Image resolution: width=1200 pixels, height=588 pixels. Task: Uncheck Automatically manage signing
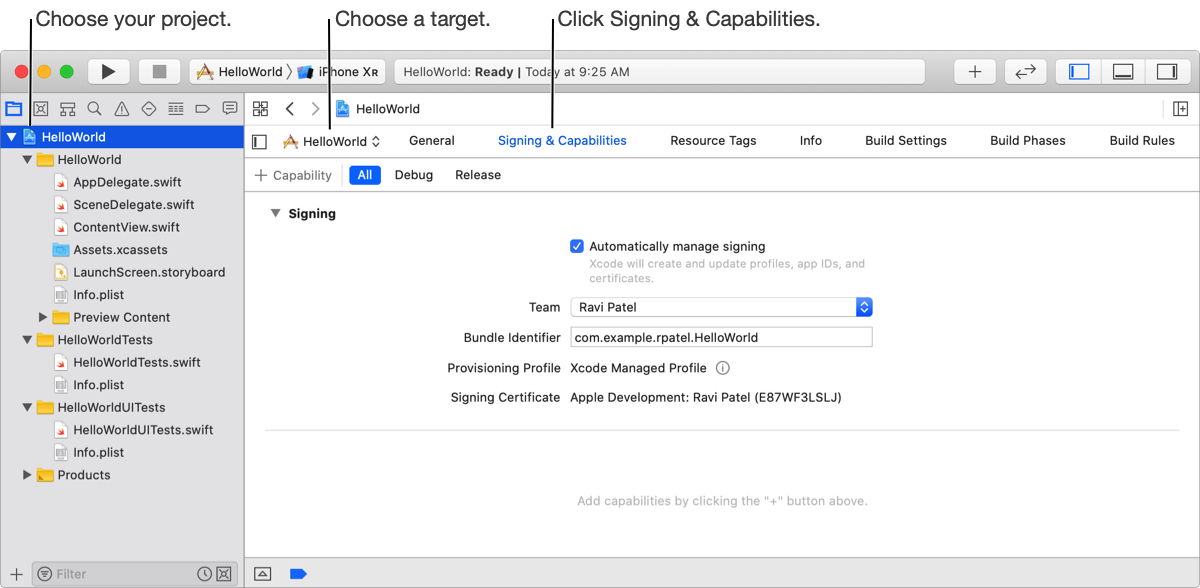pyautogui.click(x=577, y=246)
